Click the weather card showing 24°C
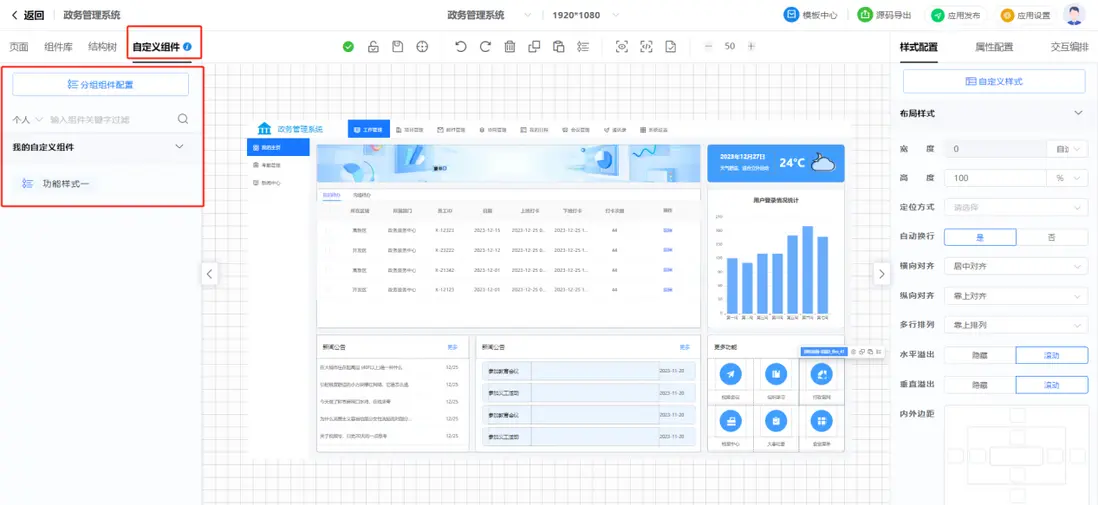Image resolution: width=1098 pixels, height=505 pixels. pyautogui.click(x=776, y=163)
